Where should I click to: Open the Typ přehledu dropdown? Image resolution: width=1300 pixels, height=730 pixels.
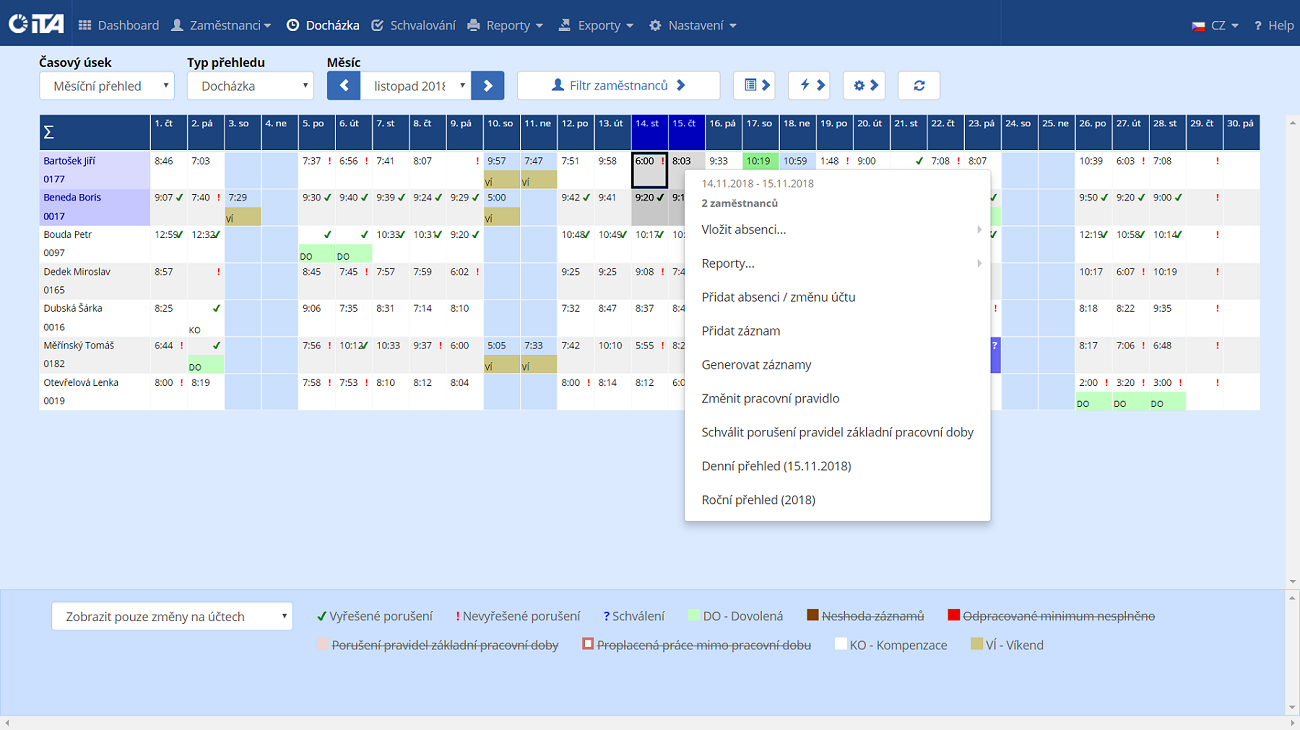[250, 86]
